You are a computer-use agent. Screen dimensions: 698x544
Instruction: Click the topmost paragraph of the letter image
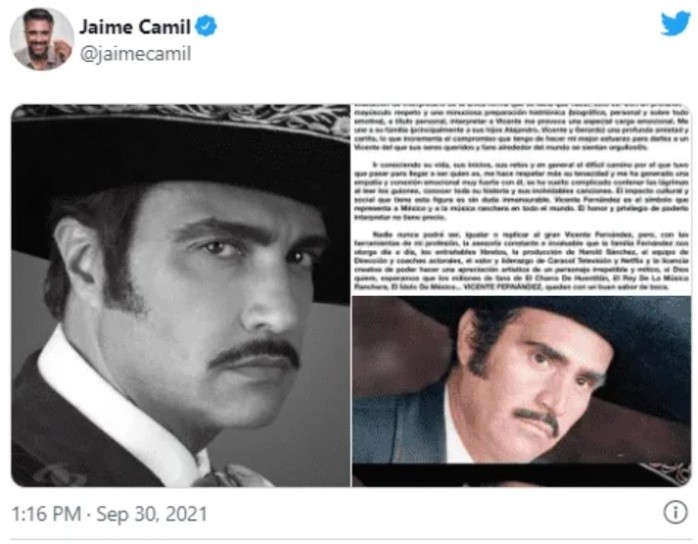tap(522, 128)
